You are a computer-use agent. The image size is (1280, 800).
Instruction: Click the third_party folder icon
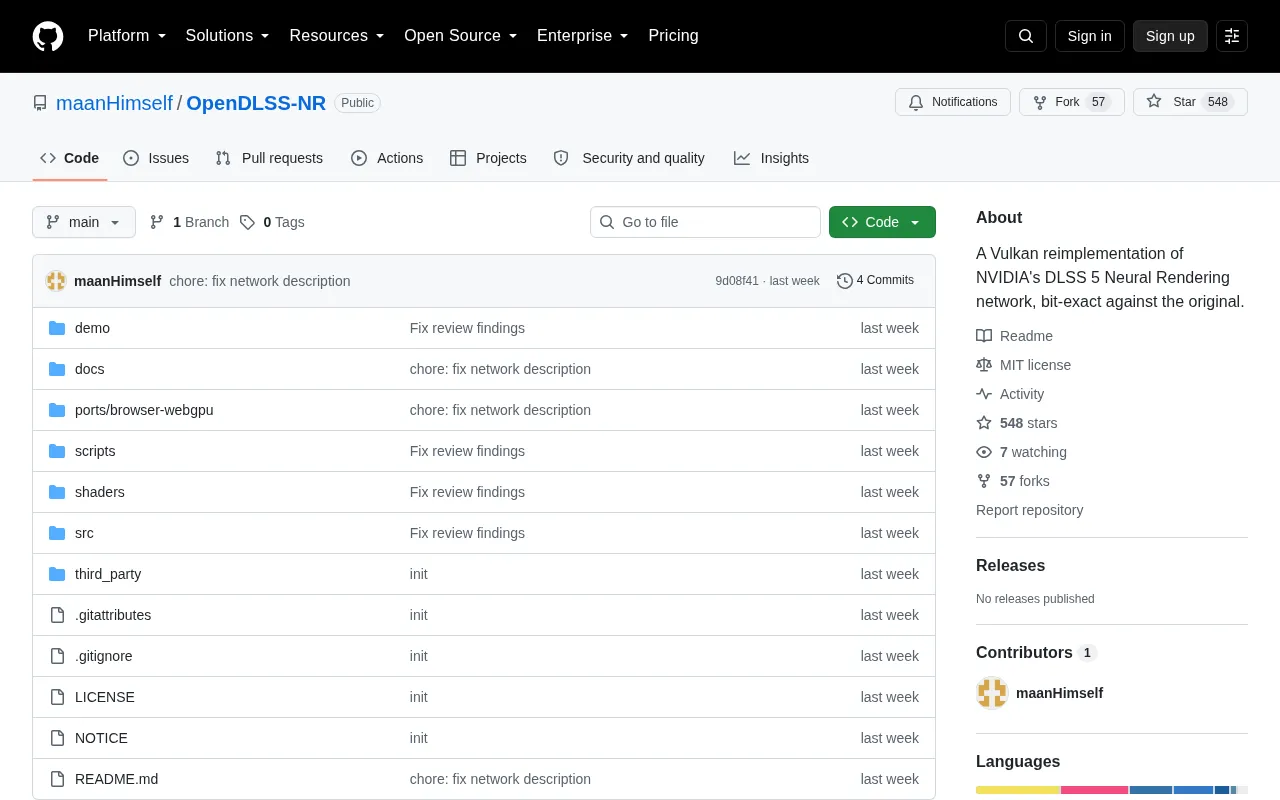pyautogui.click(x=57, y=574)
